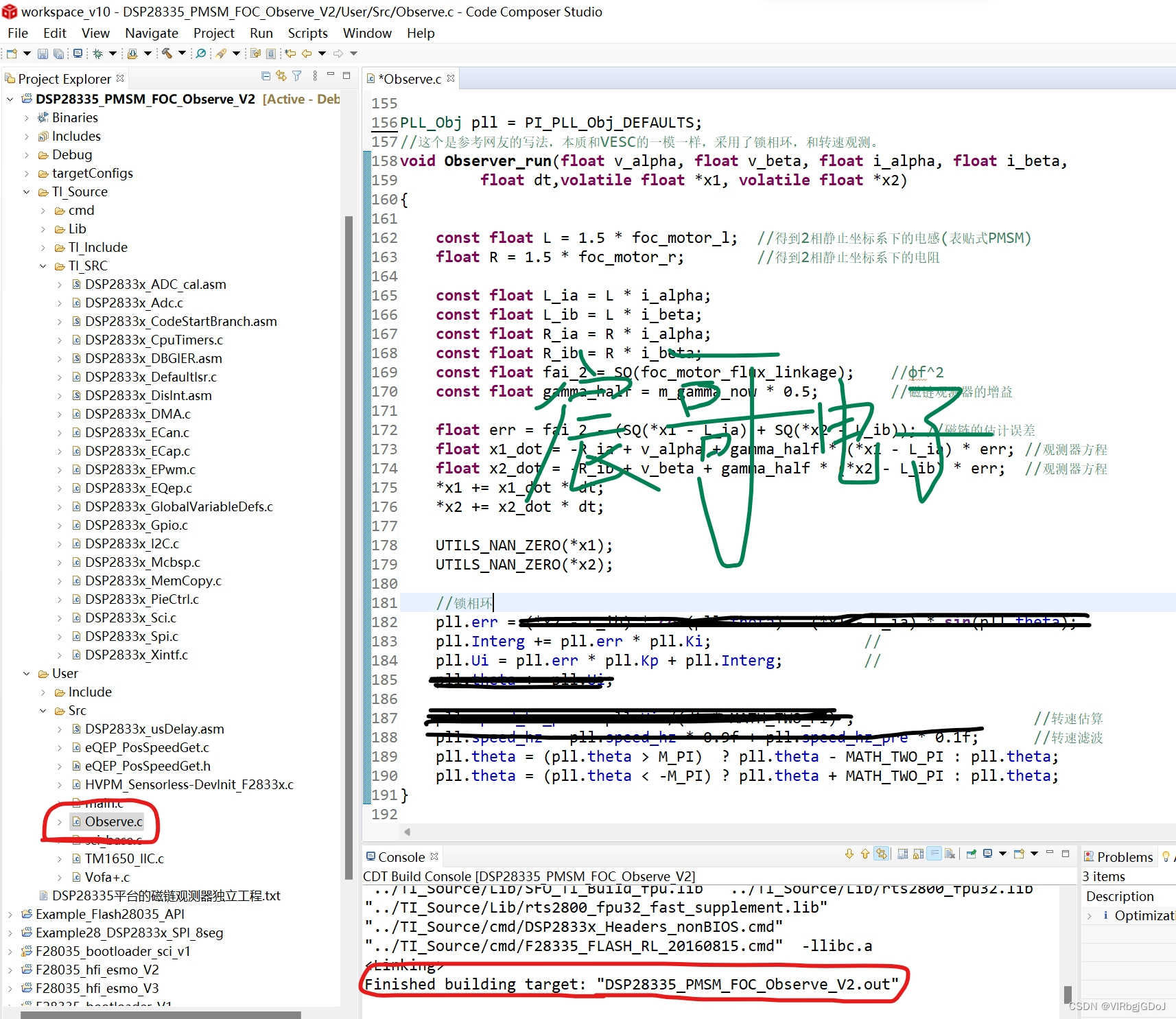Image resolution: width=1176 pixels, height=1019 pixels.
Task: Open the Flash icon dropdown arrow
Action: 148,54
